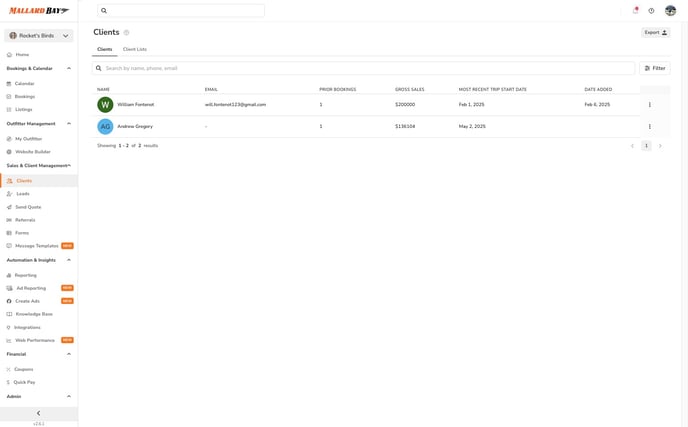The height and width of the screenshot is (427, 688).
Task: Open Integrations from the sidebar
Action: (27, 327)
